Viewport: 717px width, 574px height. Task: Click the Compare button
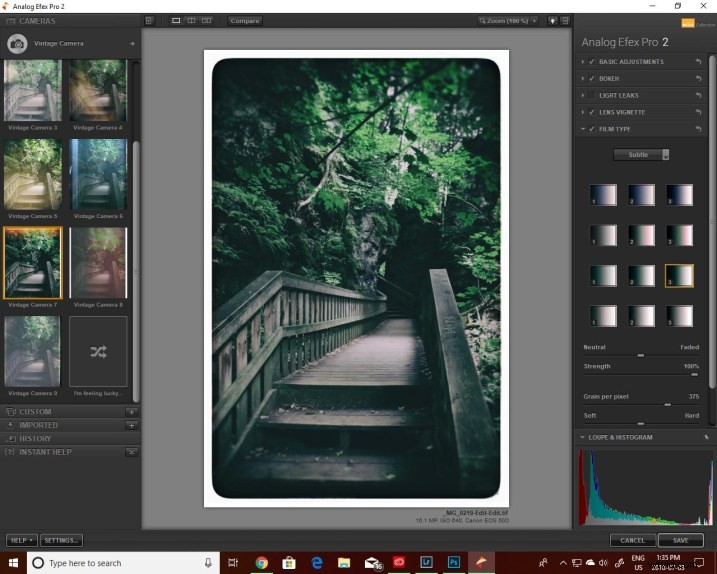pyautogui.click(x=245, y=21)
